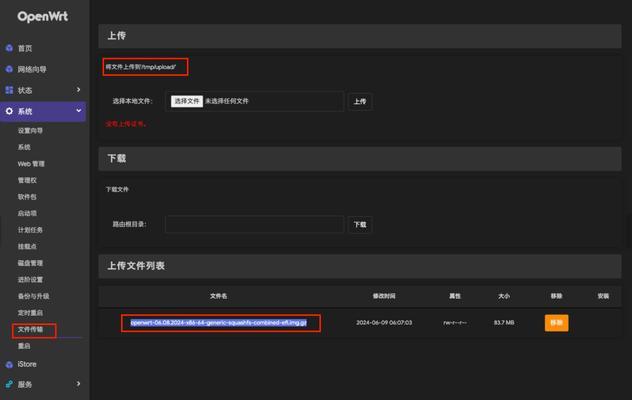The image size is (632, 400).
Task: Click the 83.7 MB size cell
Action: click(504, 323)
